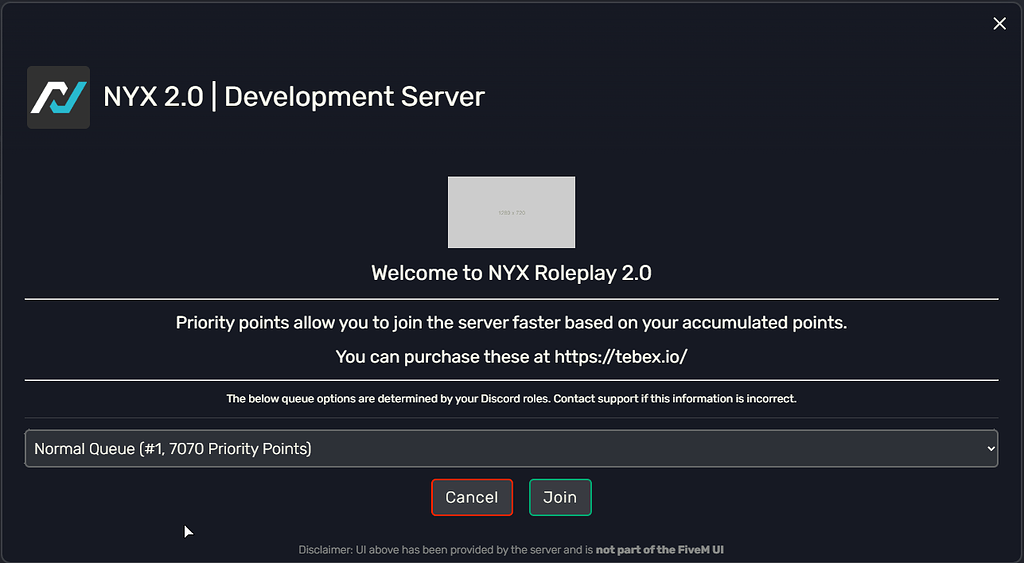Click the divider line under the welcome heading
Viewport: 1024px width, 563px height.
point(511,299)
